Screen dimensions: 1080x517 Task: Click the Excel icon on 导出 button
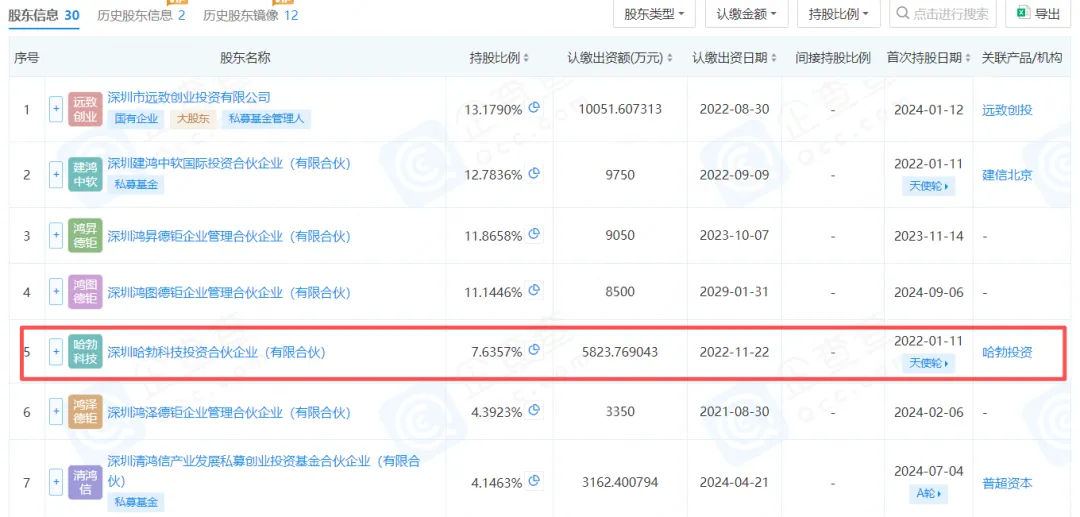coord(1024,12)
